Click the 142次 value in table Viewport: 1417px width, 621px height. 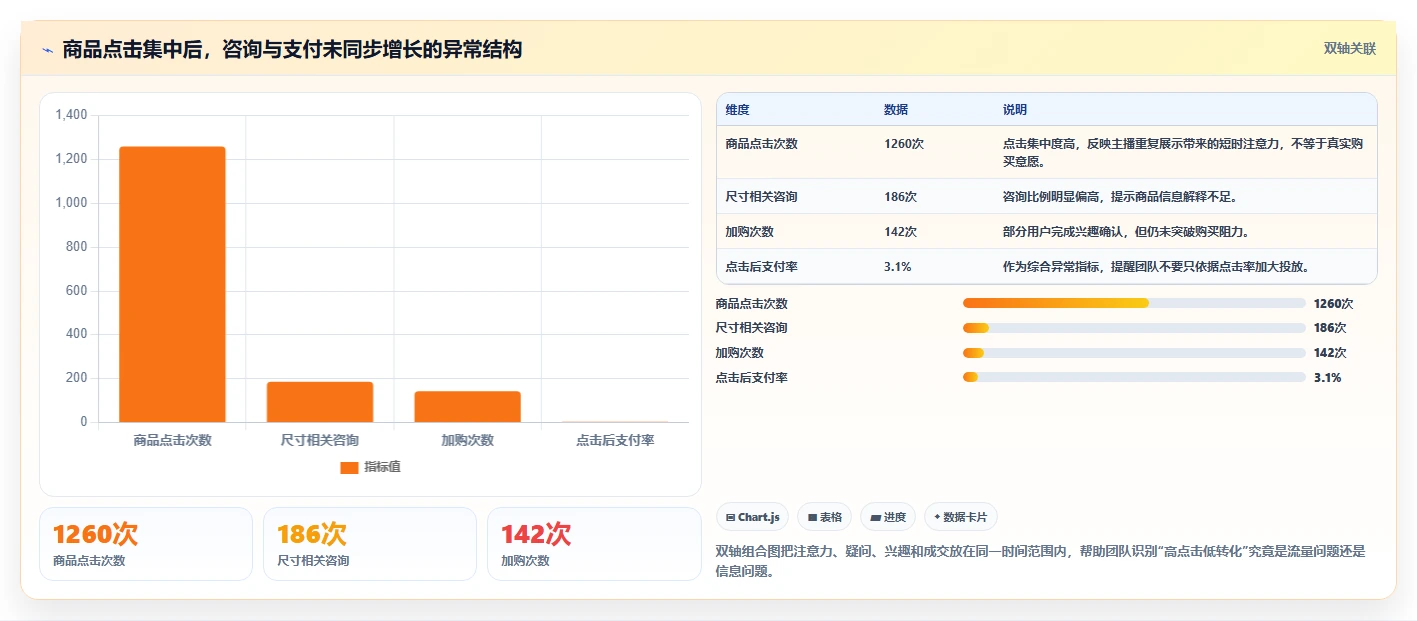[901, 232]
